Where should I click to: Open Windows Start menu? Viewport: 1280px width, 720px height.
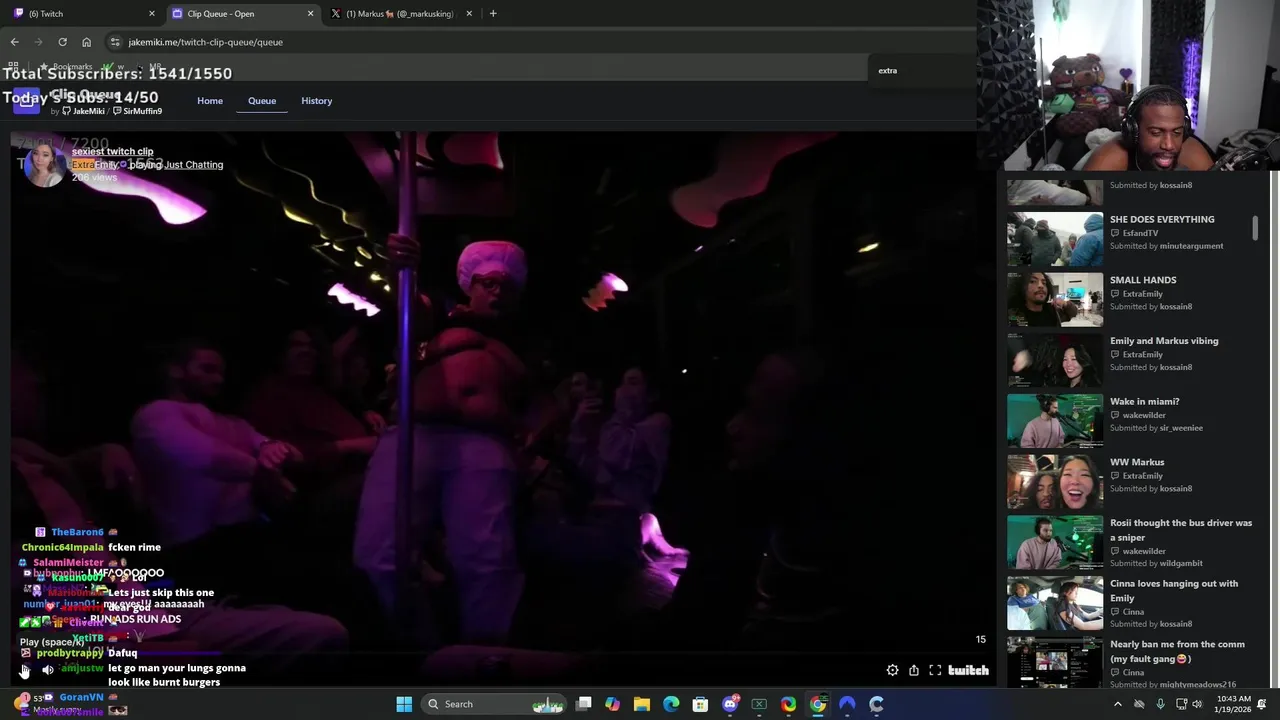(x=404, y=704)
